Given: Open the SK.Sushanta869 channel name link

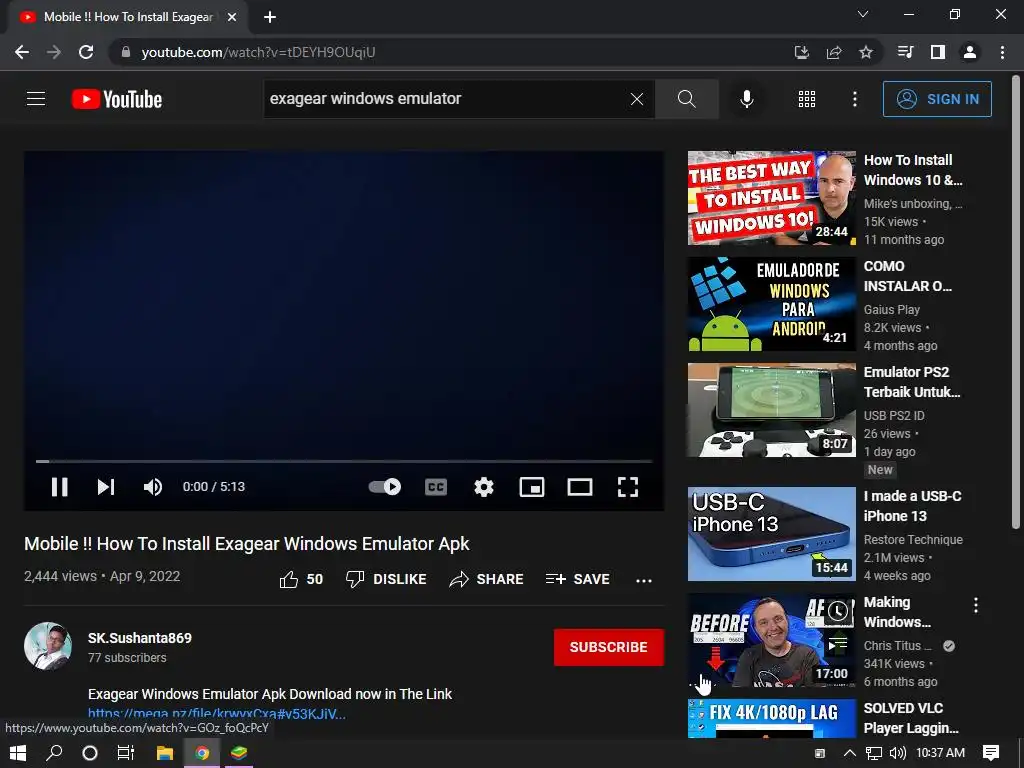Looking at the screenshot, I should pyautogui.click(x=140, y=638).
